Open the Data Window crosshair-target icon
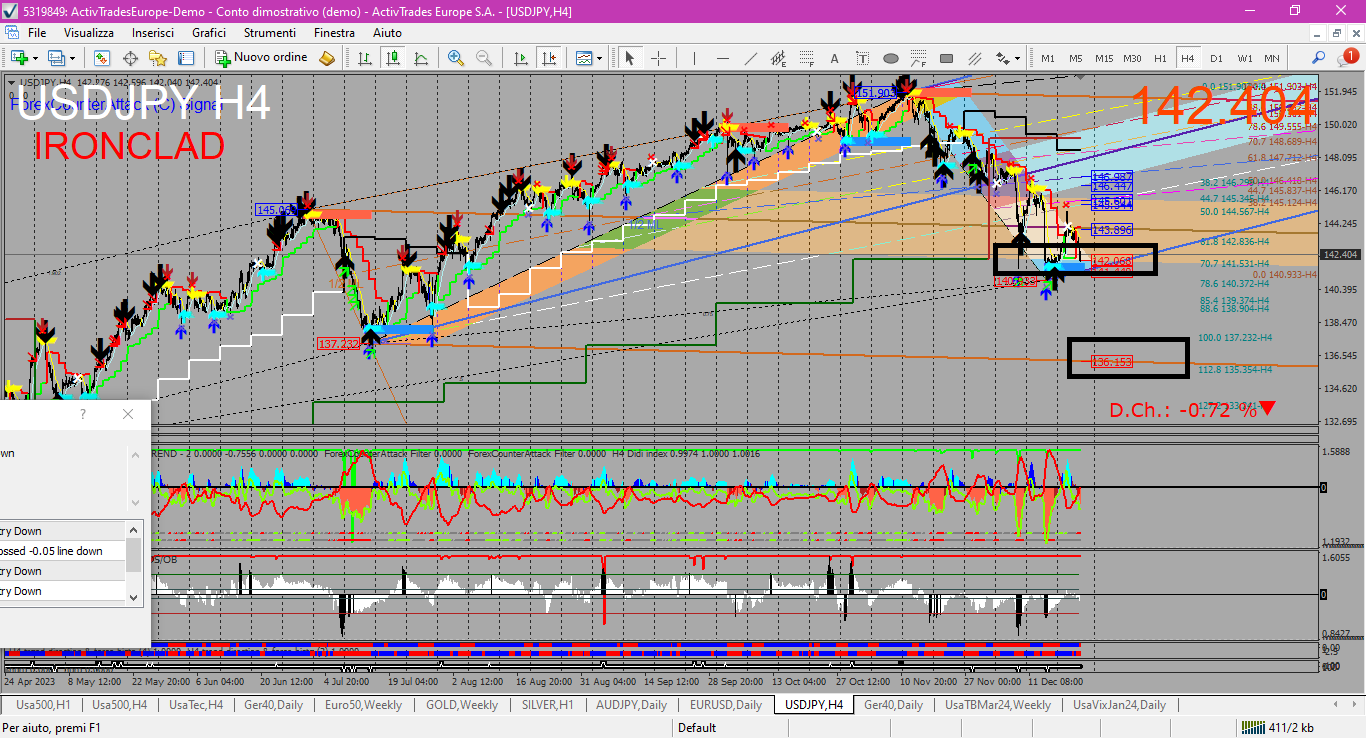1366x738 pixels. (x=130, y=58)
